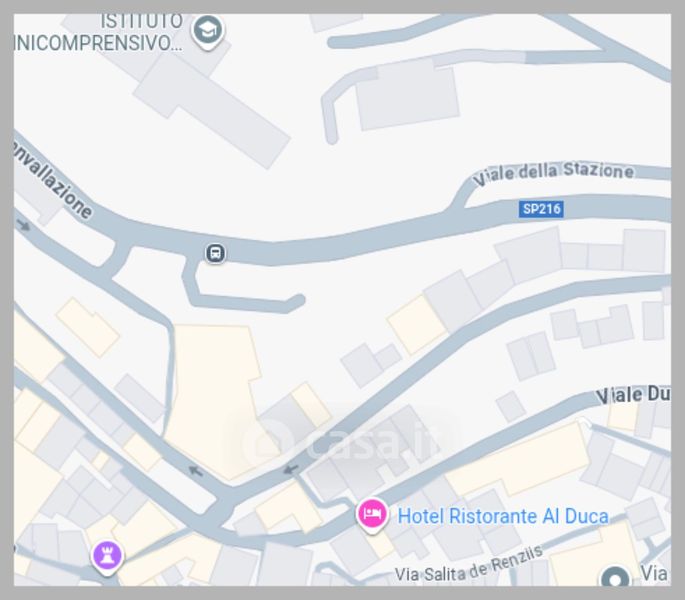Screen dimensions: 685x600
Task: Select the grey building above Viale della Stazione
Action: tap(407, 95)
